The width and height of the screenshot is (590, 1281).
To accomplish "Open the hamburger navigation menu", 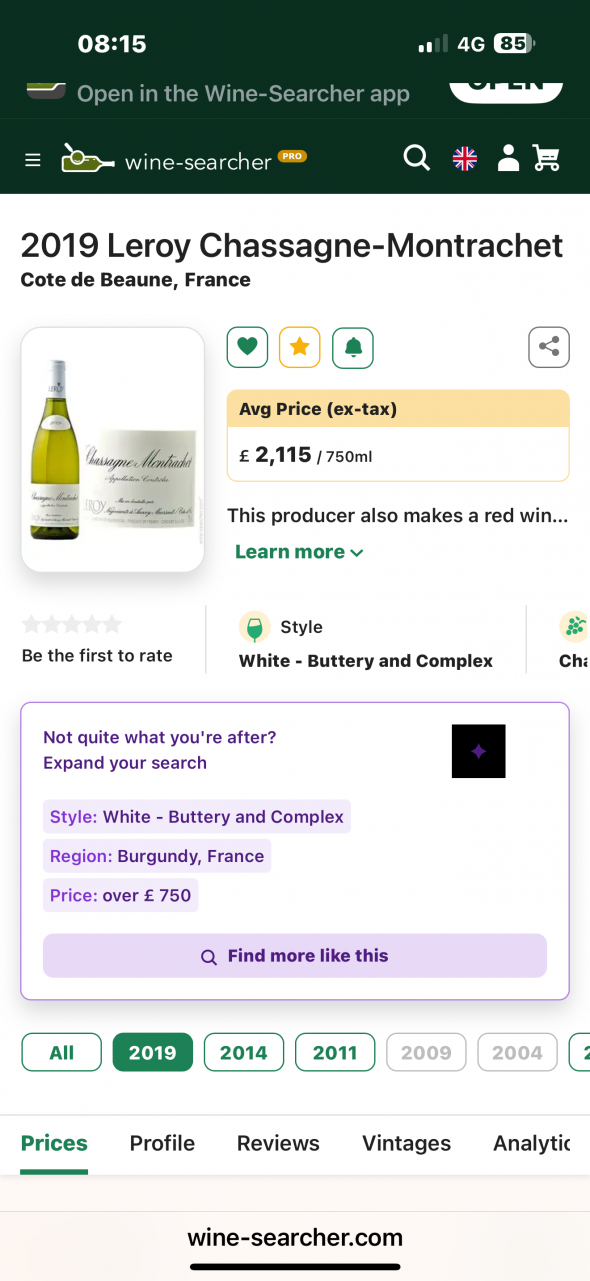I will pyautogui.click(x=32, y=157).
